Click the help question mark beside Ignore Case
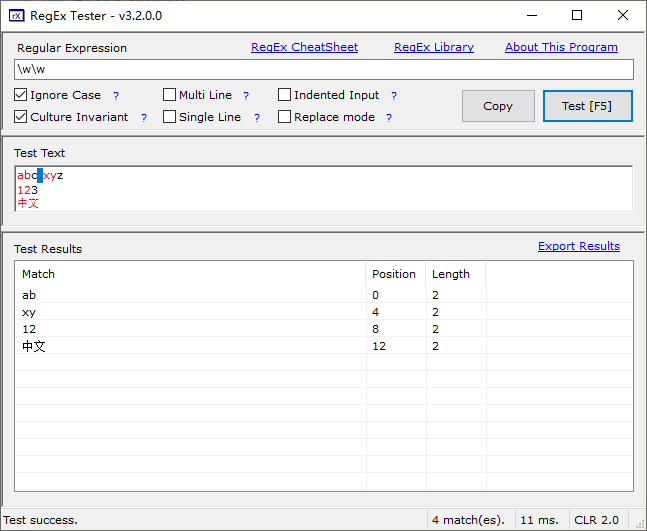The image size is (647, 531). tap(116, 96)
